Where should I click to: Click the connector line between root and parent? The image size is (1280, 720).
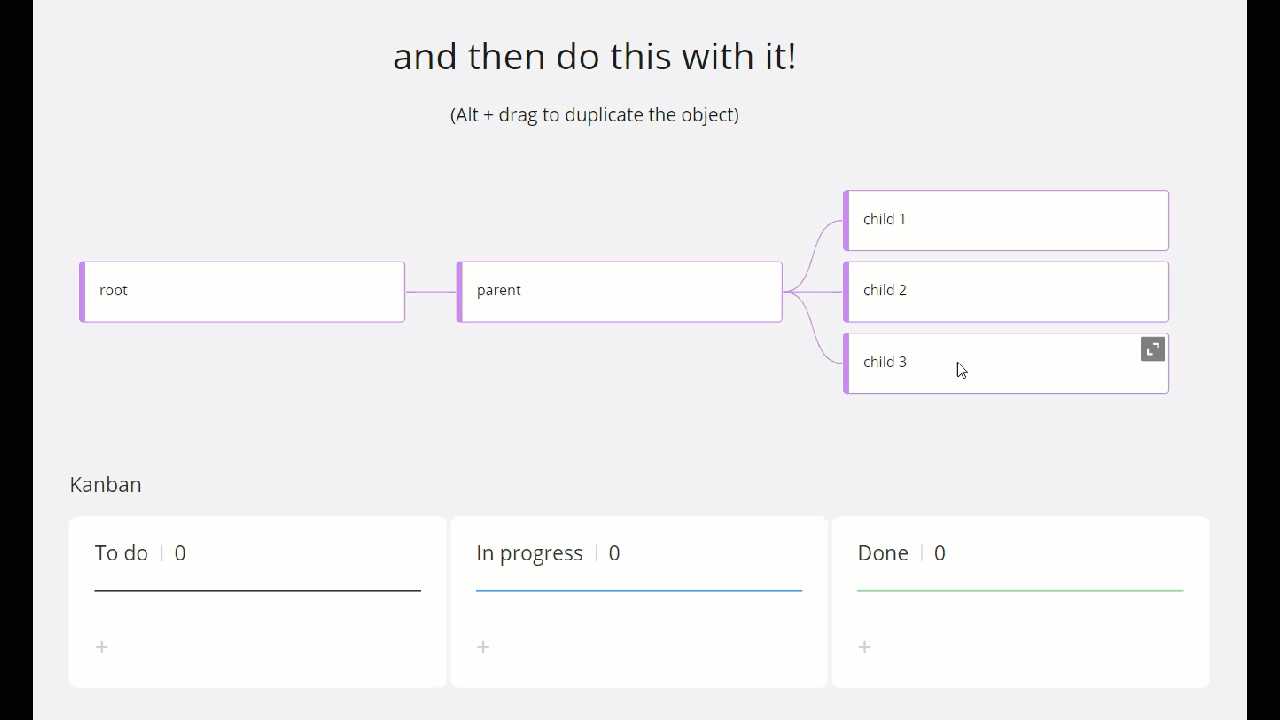click(x=431, y=292)
